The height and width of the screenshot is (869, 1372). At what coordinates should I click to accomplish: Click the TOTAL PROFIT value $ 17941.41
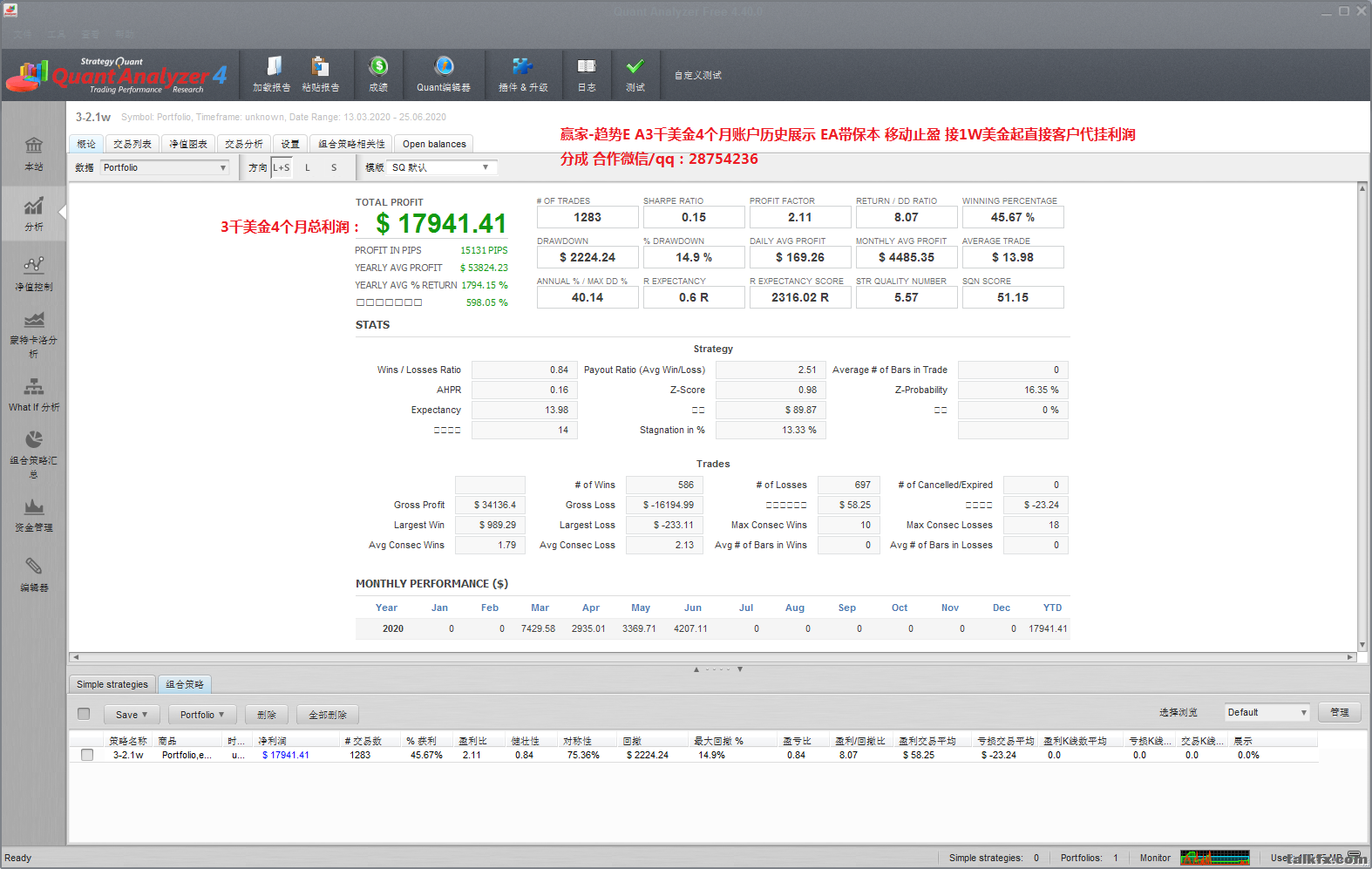point(441,224)
